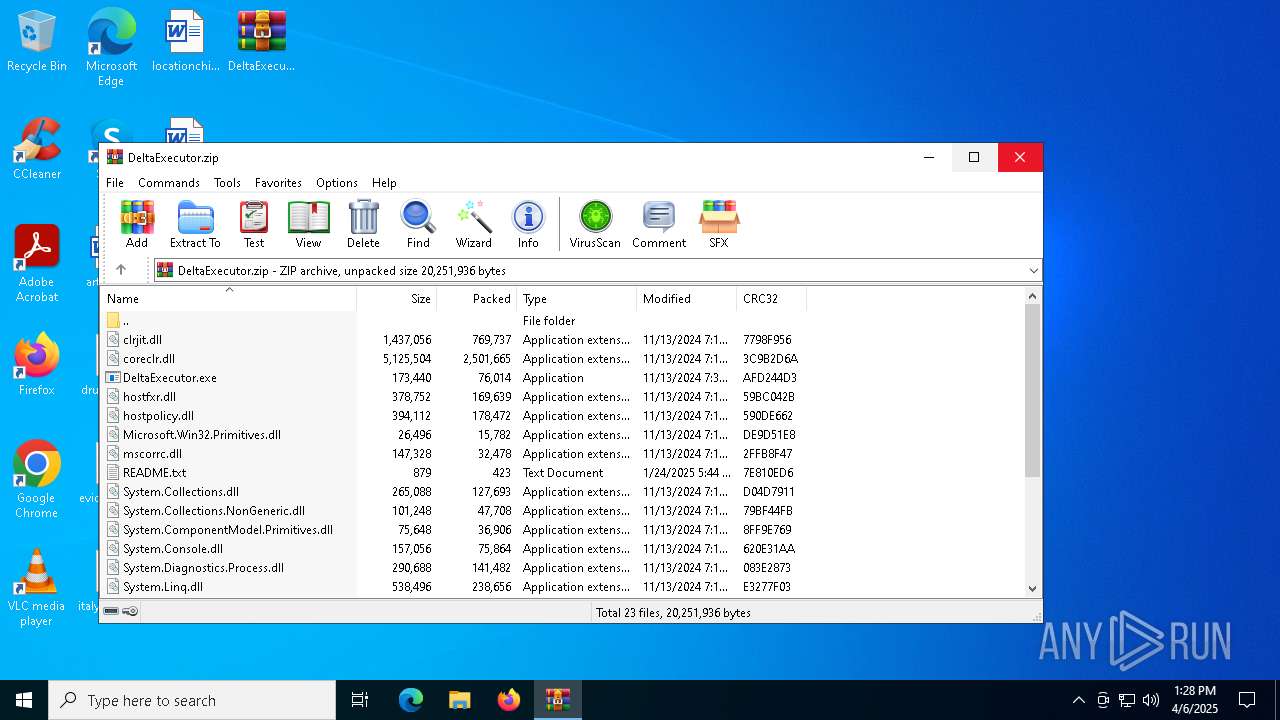Open locationchi Word document on desktop
This screenshot has width=1280, height=720.
coord(185,42)
